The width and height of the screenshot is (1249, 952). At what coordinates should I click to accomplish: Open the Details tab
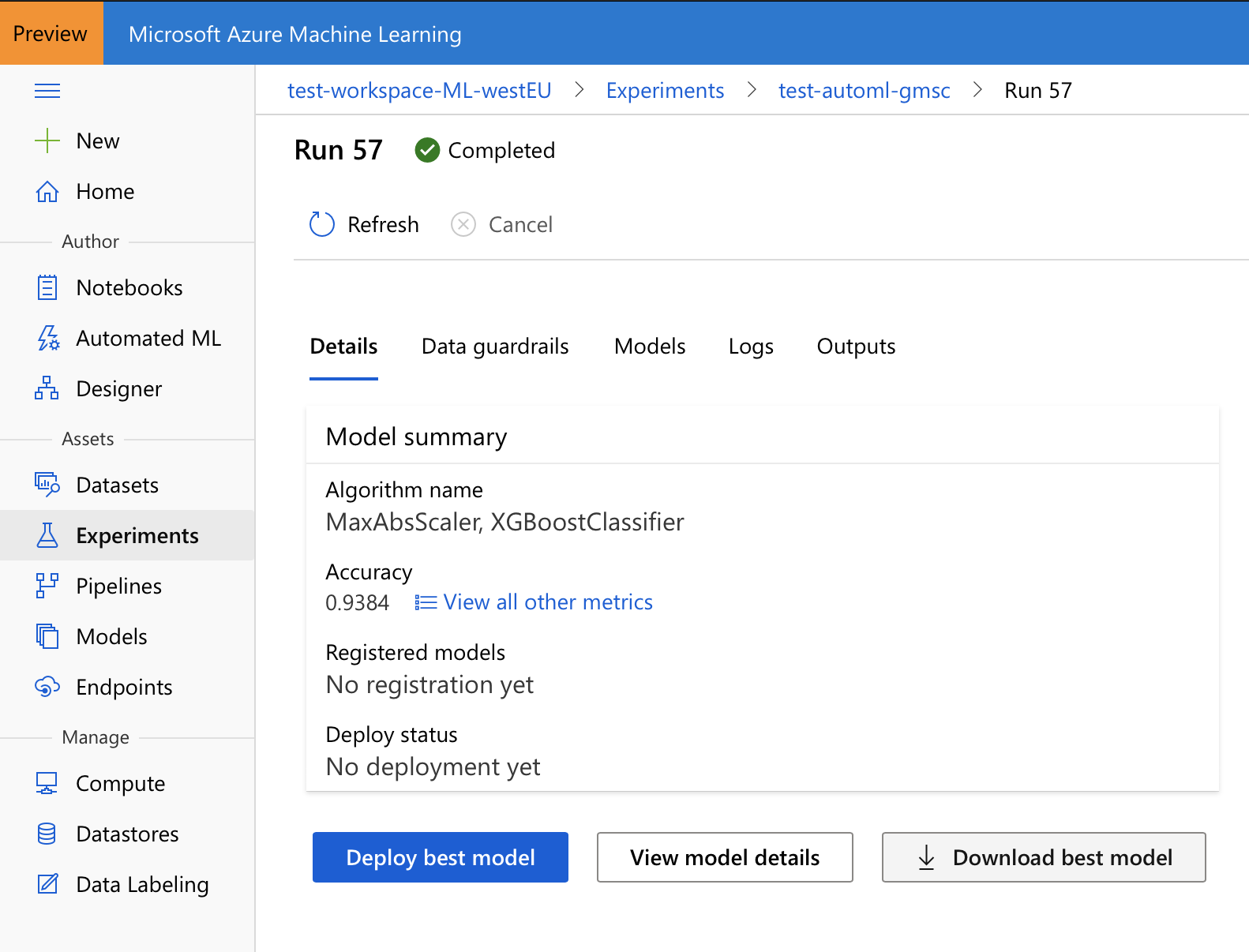[x=343, y=347]
